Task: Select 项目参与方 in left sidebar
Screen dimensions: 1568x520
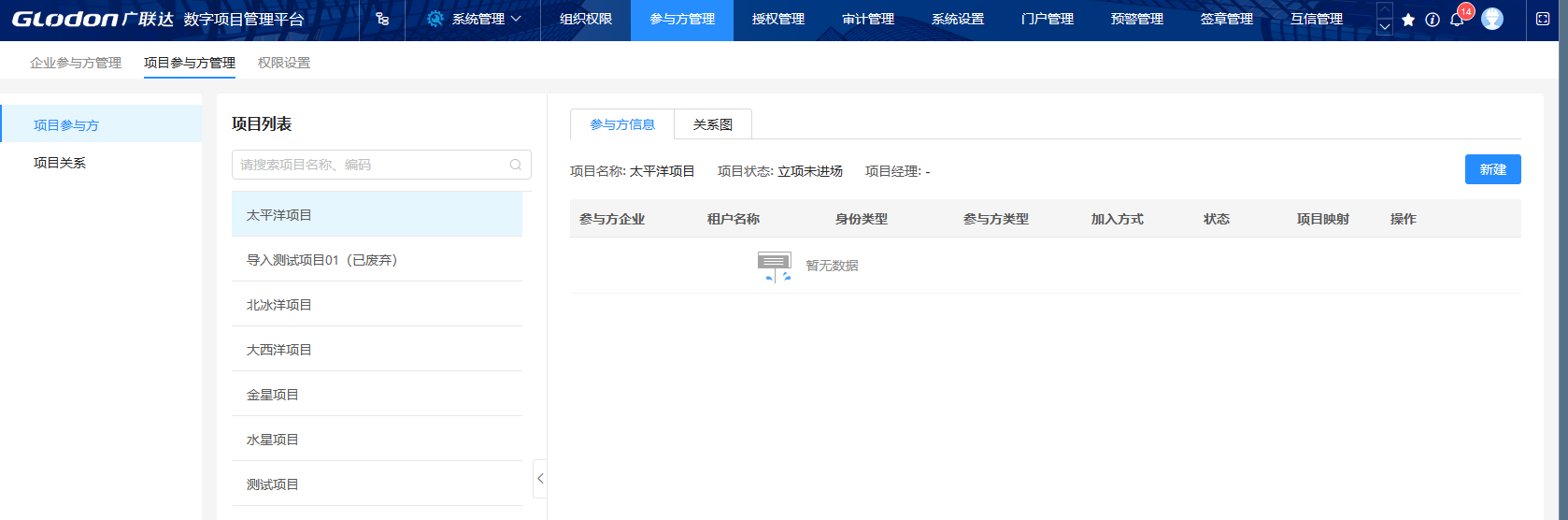Action: coord(101,124)
